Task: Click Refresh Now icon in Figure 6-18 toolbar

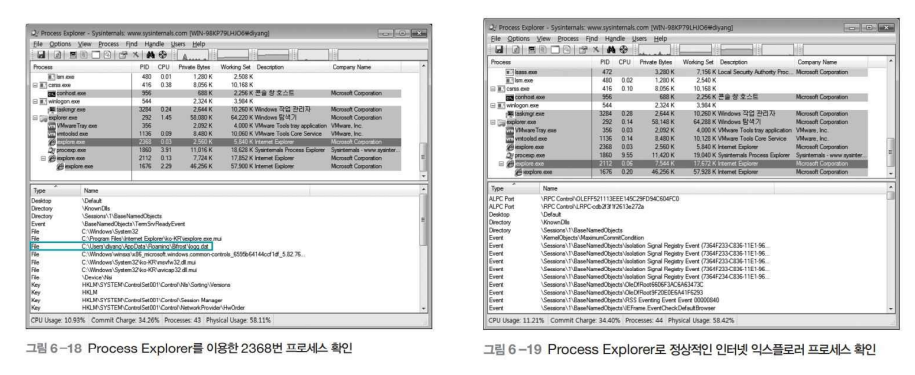Action: (x=57, y=55)
